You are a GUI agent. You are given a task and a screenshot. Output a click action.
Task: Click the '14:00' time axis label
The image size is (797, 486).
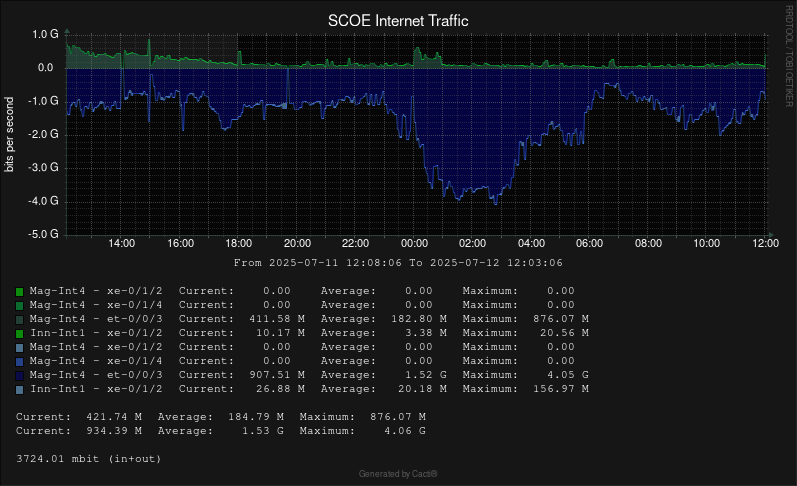pyautogui.click(x=121, y=244)
